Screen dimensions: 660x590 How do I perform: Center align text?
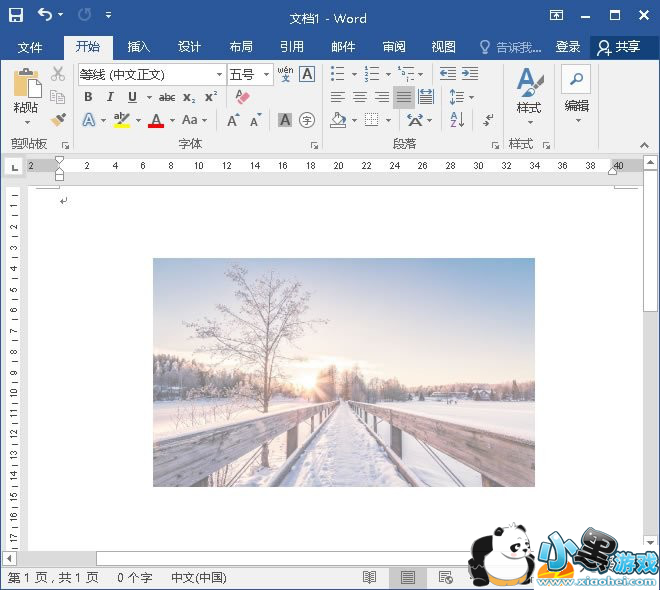tap(359, 97)
